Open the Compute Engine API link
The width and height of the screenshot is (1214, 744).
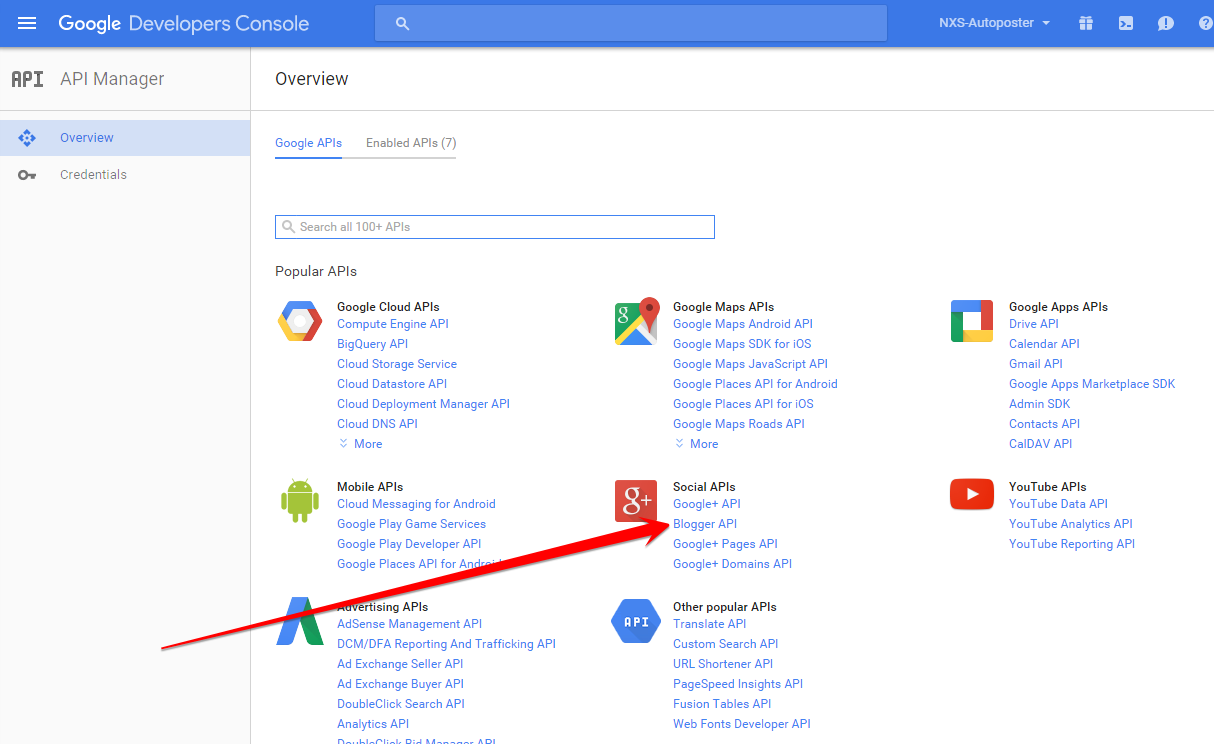(393, 324)
